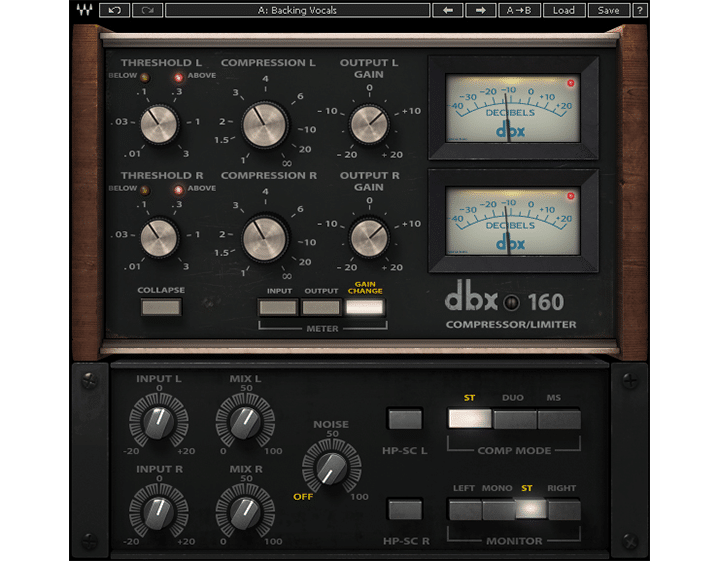Click the Output L Gain knob
720x561 pixels.
click(369, 124)
